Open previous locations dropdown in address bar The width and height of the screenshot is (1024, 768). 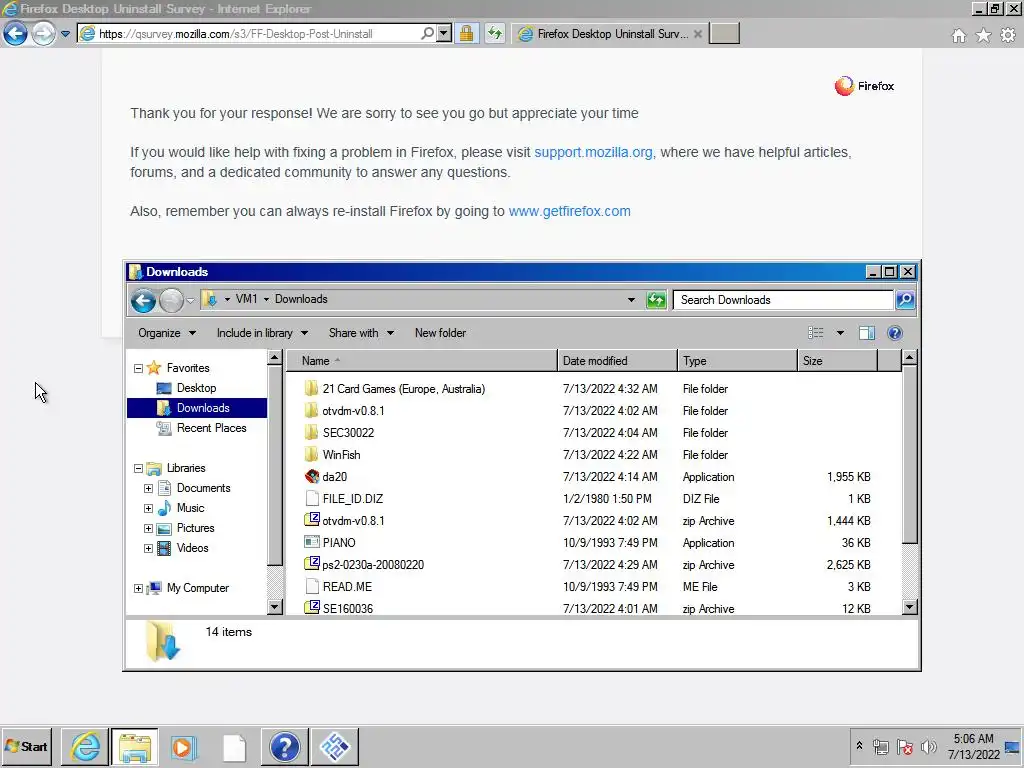[x=631, y=300]
